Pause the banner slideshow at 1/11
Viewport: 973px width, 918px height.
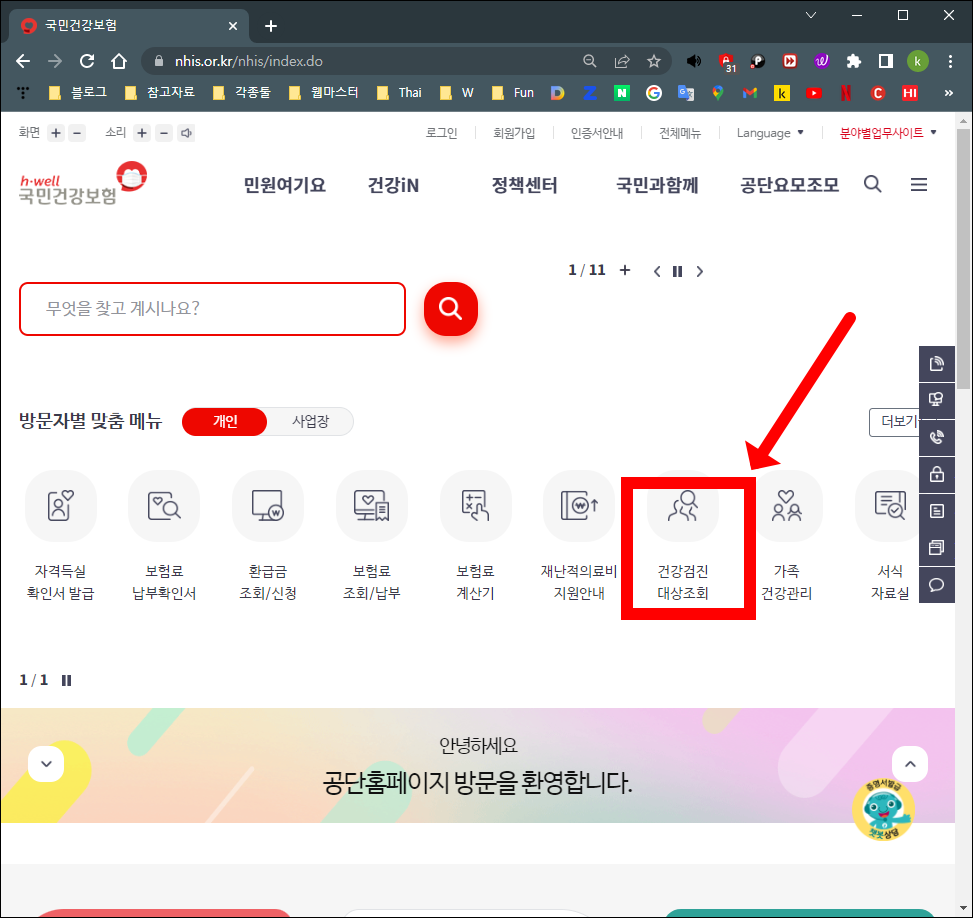click(x=677, y=270)
